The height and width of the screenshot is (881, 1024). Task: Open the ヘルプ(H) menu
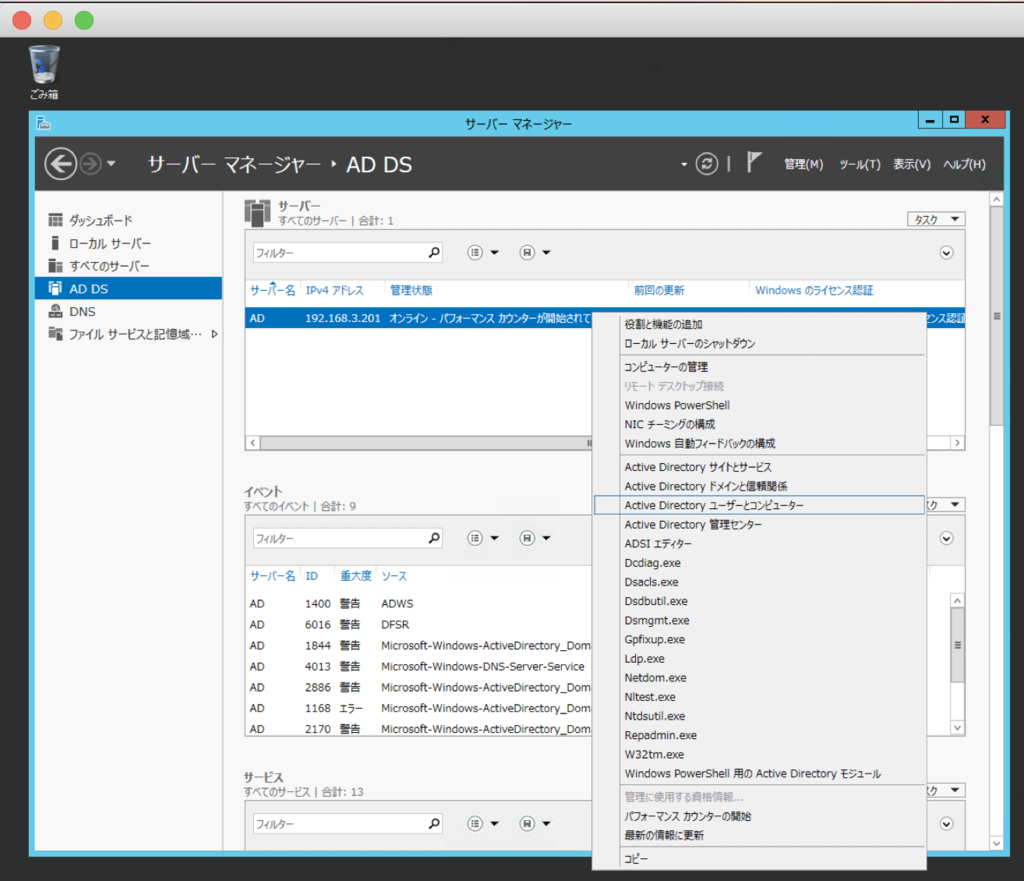point(964,164)
